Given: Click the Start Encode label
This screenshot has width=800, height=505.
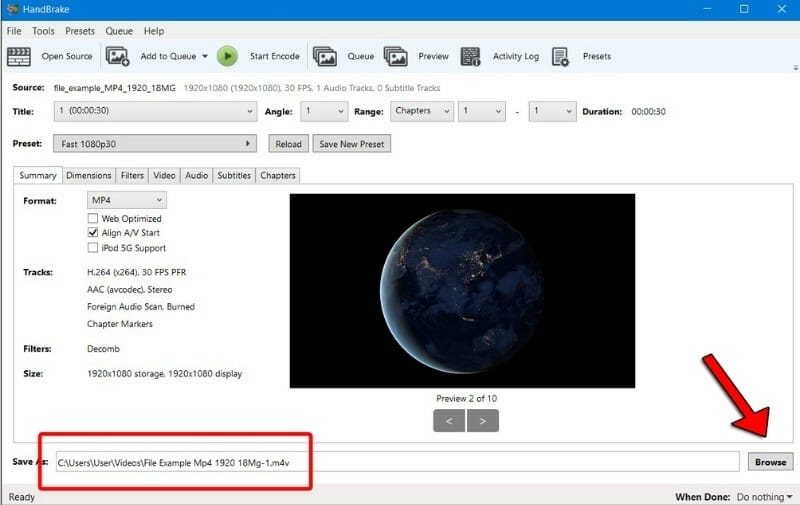Looking at the screenshot, I should [274, 56].
